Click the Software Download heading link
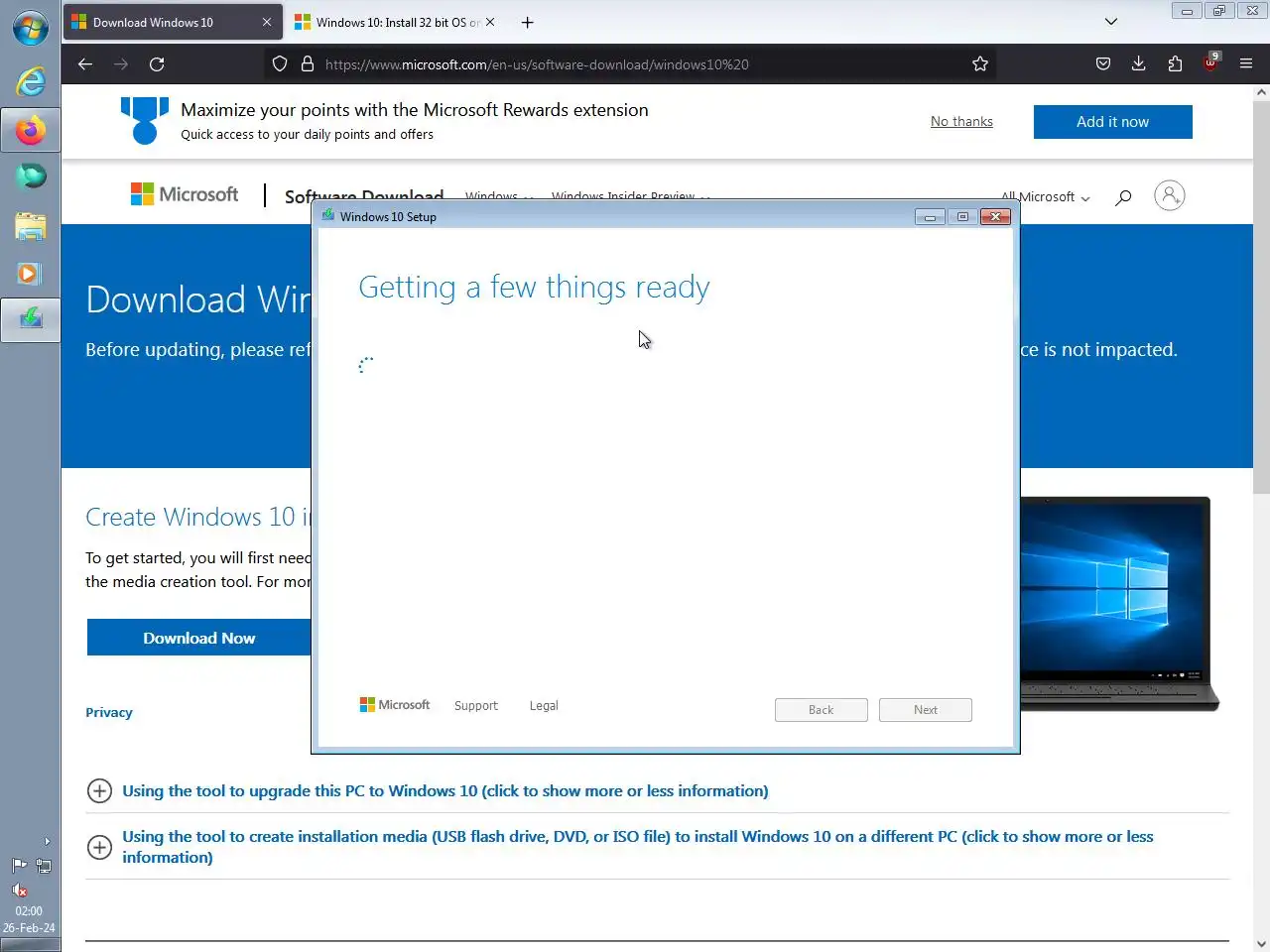This screenshot has height=952, width=1270. [x=364, y=196]
